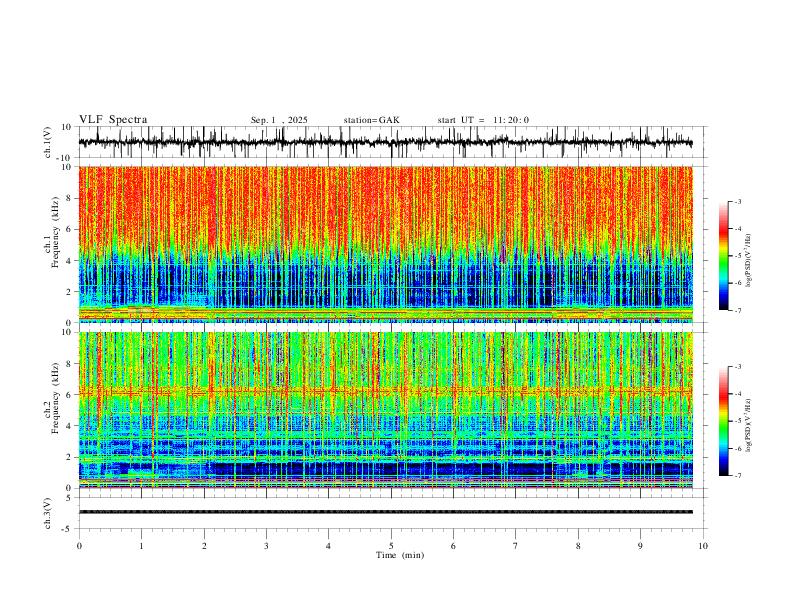Image resolution: width=792 pixels, height=612 pixels.
Task: Click the 'ch.1(V)' waveform axis label
Action: click(x=48, y=142)
